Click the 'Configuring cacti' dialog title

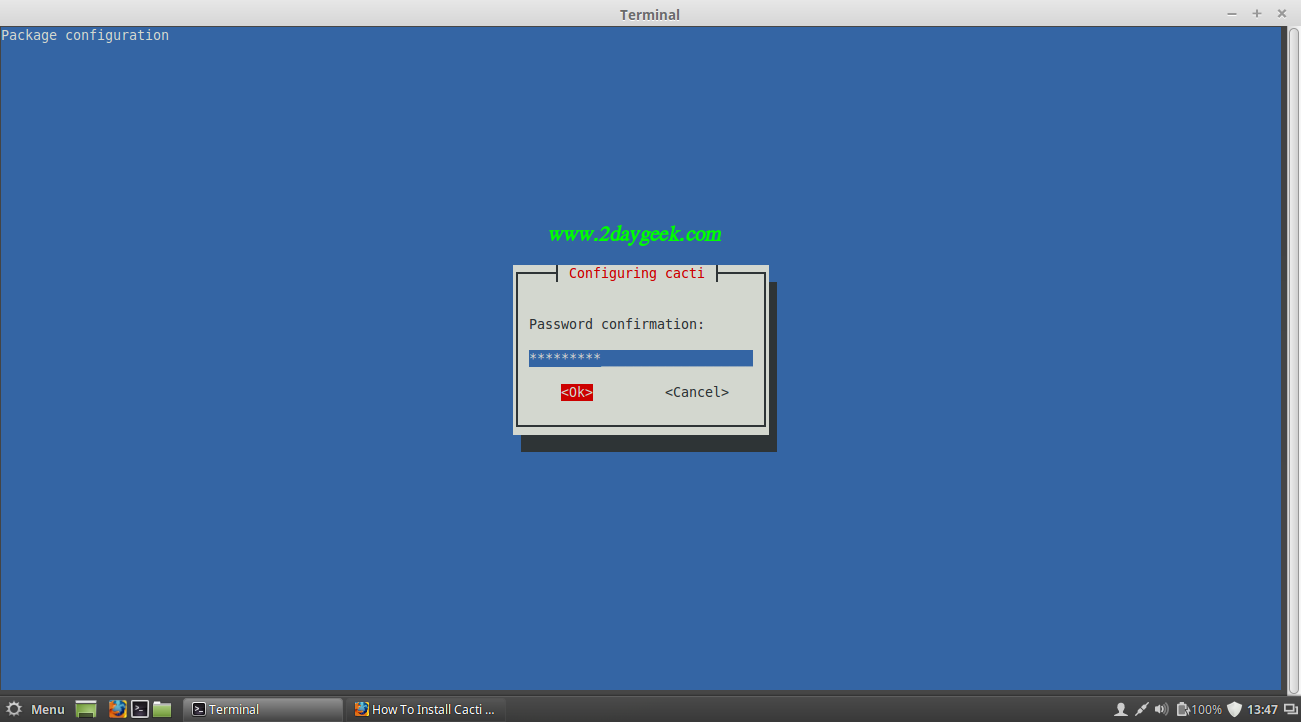pyautogui.click(x=636, y=273)
